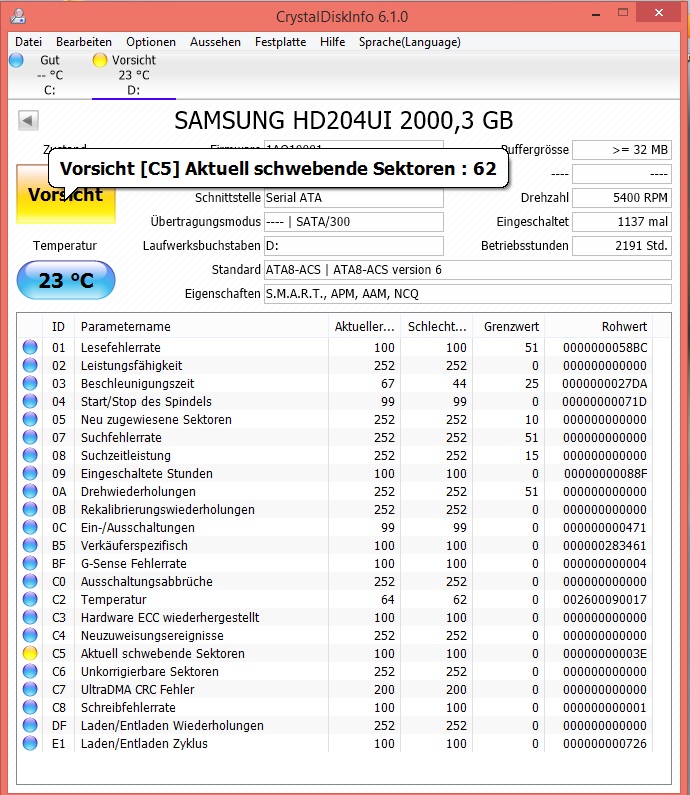Open the Bearbeiten menu
This screenshot has height=795, width=690.
pos(84,42)
